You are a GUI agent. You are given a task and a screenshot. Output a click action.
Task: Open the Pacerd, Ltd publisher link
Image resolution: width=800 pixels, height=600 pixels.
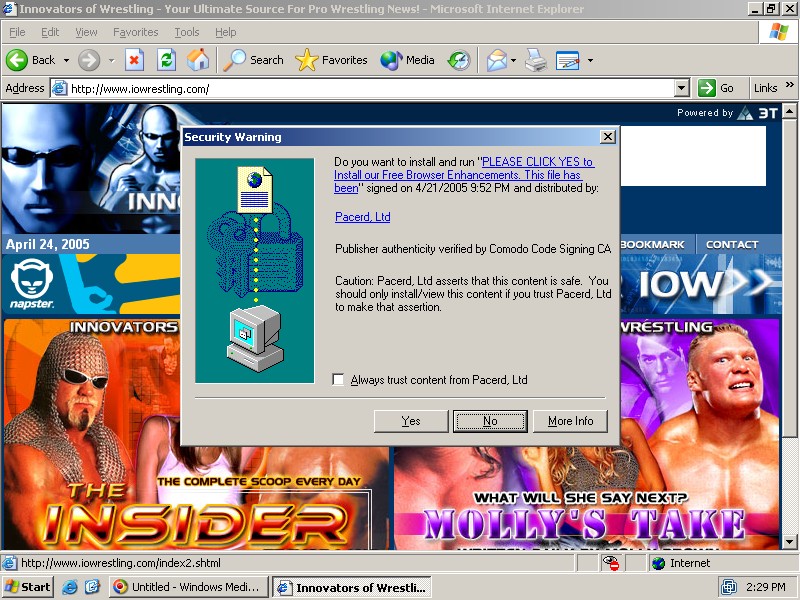pyautogui.click(x=363, y=217)
